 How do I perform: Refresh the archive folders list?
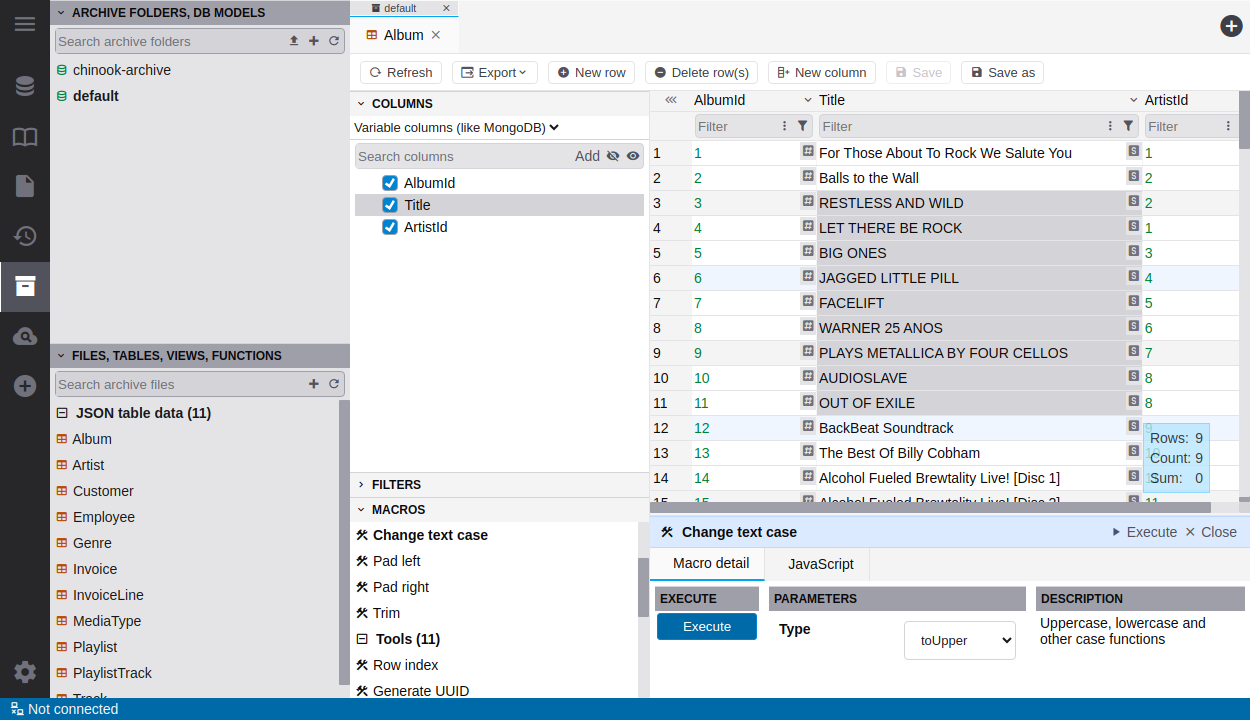(334, 41)
